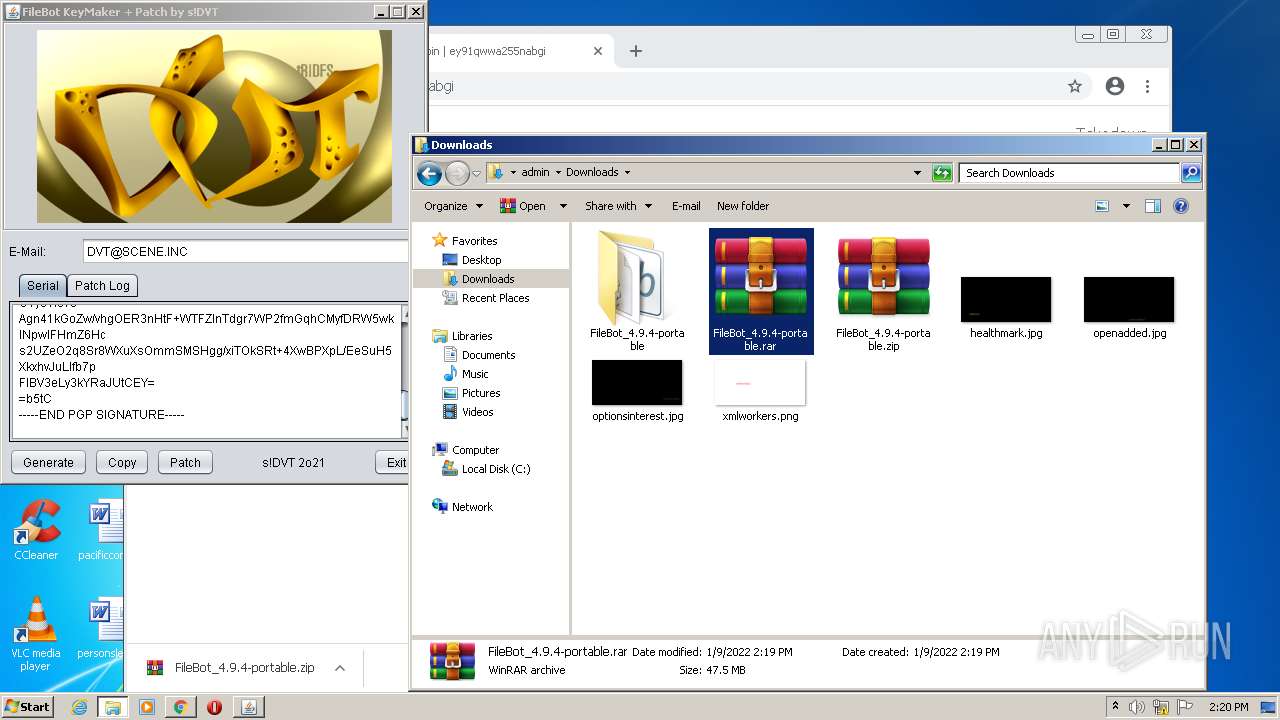Open new Chrome tab with plus
The image size is (1280, 720).
pyautogui.click(x=635, y=51)
